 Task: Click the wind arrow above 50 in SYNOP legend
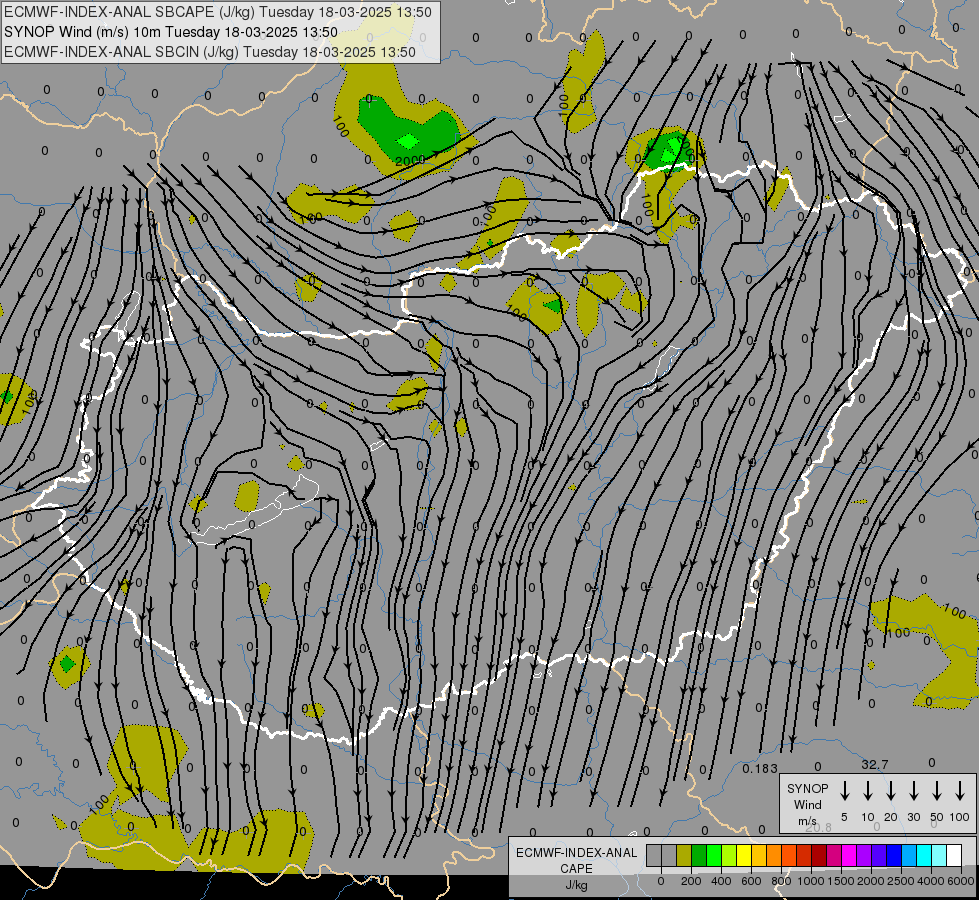(x=937, y=791)
